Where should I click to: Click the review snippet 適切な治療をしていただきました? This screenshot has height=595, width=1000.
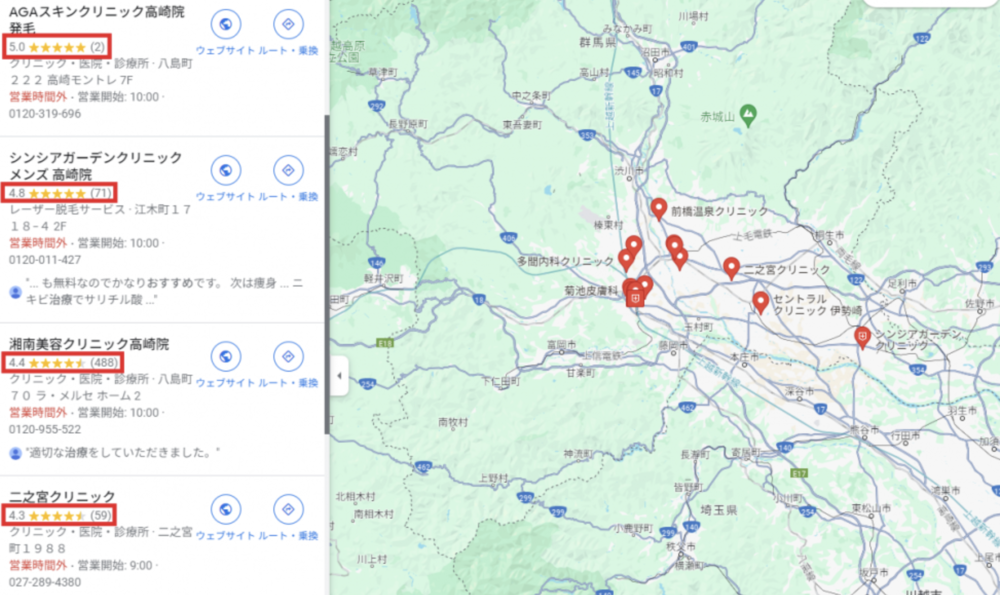(122, 453)
